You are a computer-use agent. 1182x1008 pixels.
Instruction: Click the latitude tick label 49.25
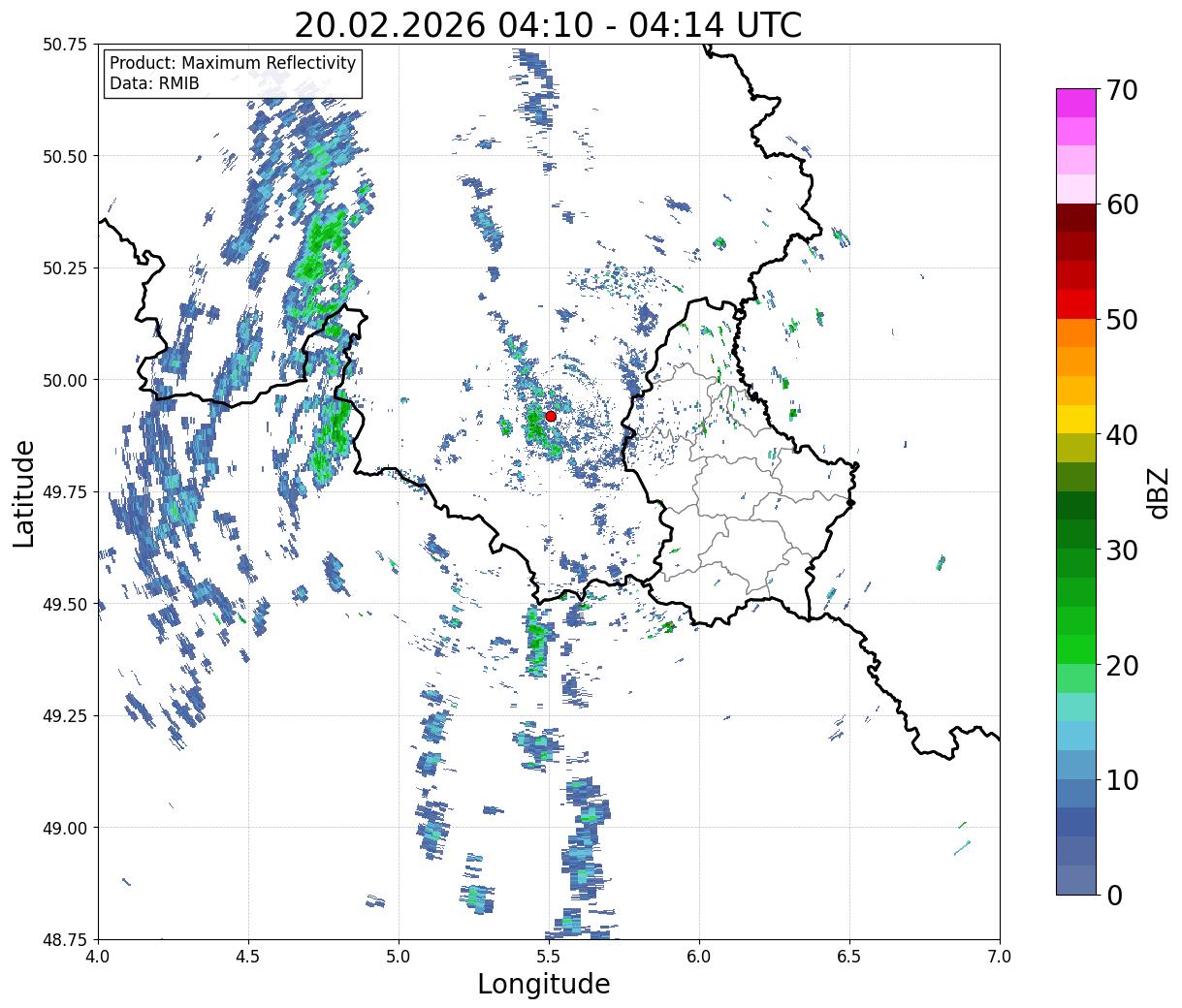pyautogui.click(x=65, y=716)
